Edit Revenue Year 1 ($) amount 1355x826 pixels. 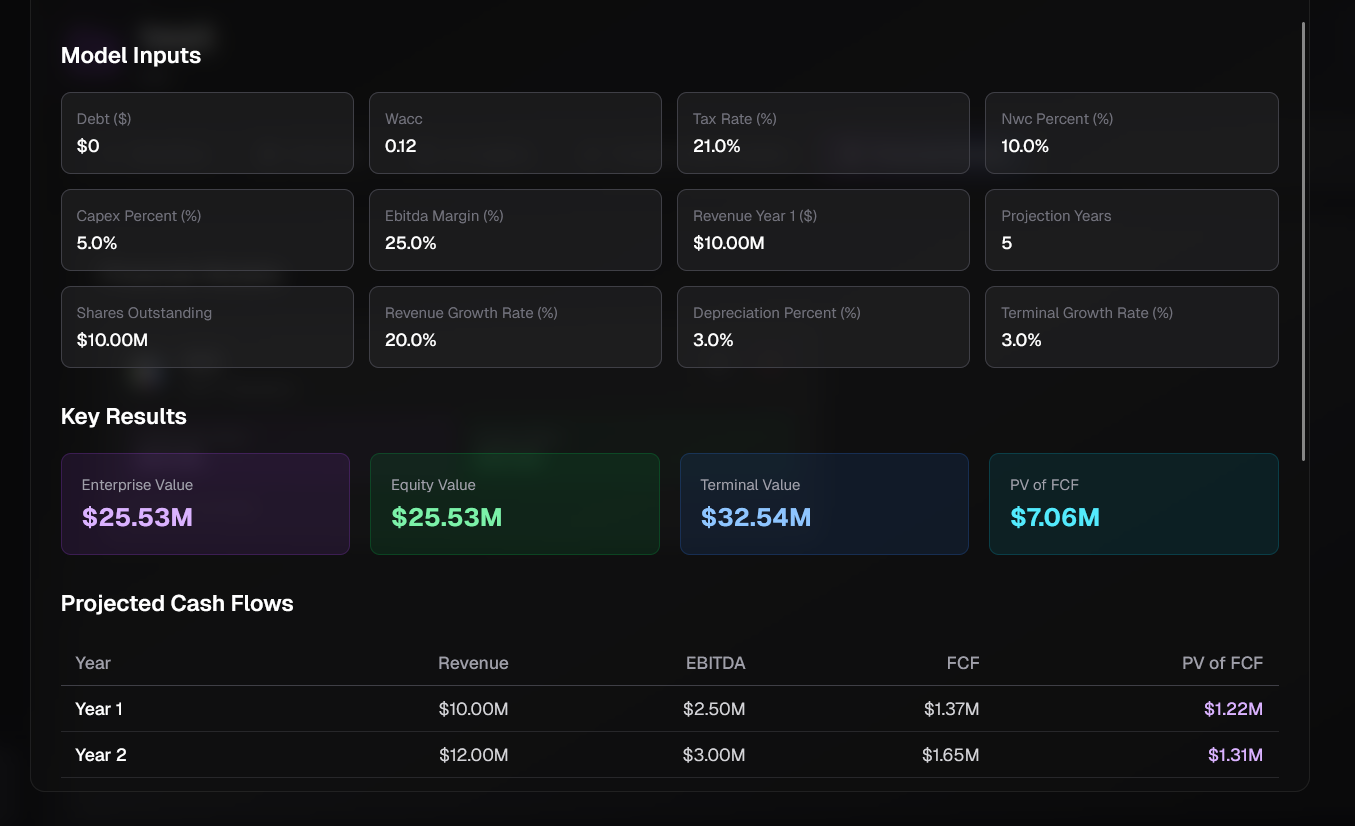pyautogui.click(x=823, y=230)
